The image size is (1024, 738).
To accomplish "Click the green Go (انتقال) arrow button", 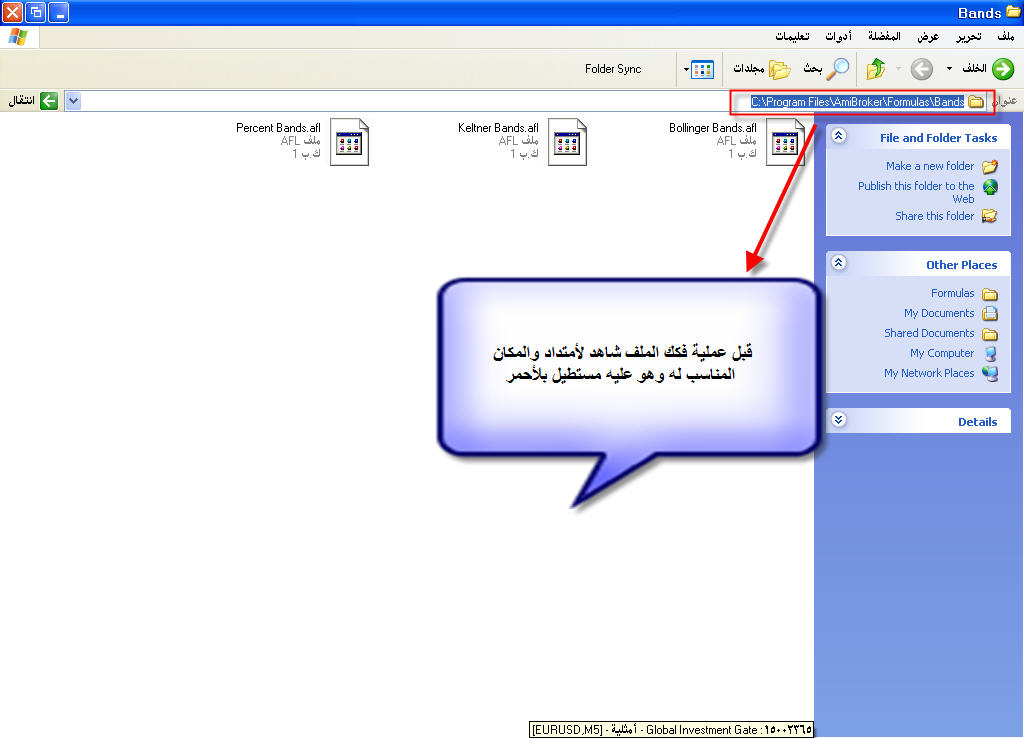I will tap(49, 101).
